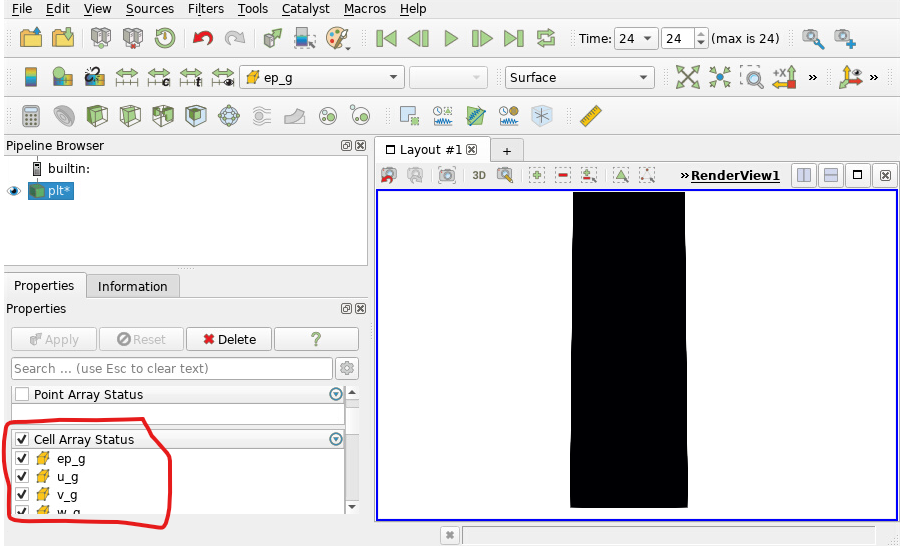Image resolution: width=900 pixels, height=546 pixels.
Task: Uncheck the v_g cell array
Action: (x=22, y=494)
